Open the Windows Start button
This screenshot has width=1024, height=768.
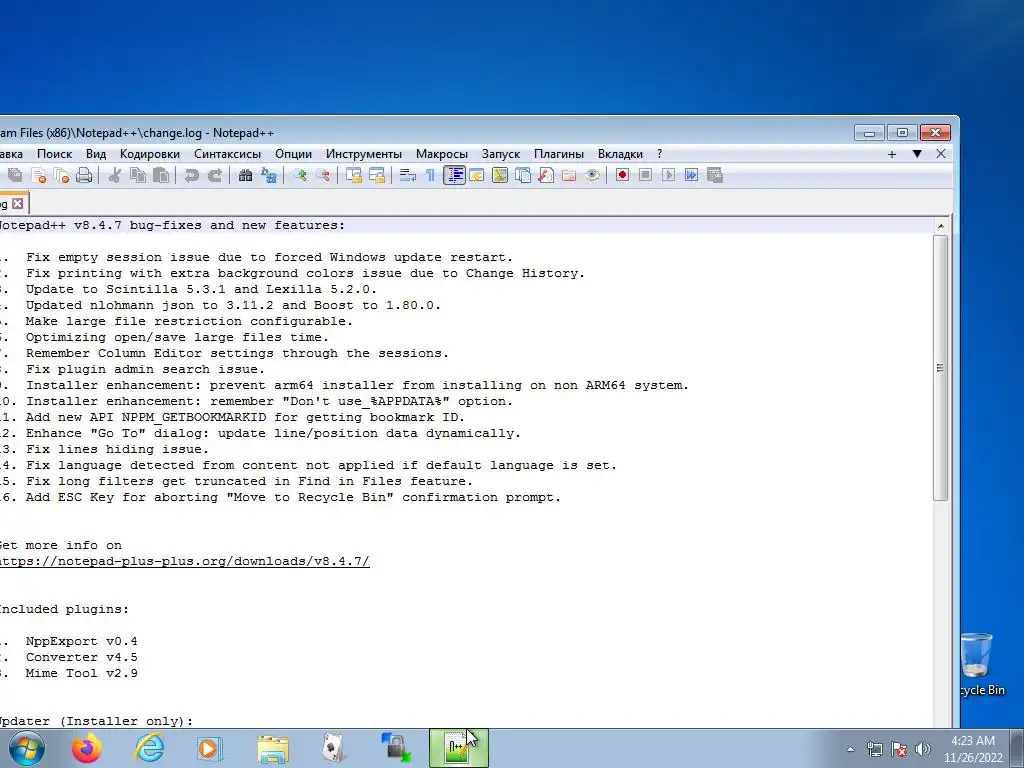[27, 749]
